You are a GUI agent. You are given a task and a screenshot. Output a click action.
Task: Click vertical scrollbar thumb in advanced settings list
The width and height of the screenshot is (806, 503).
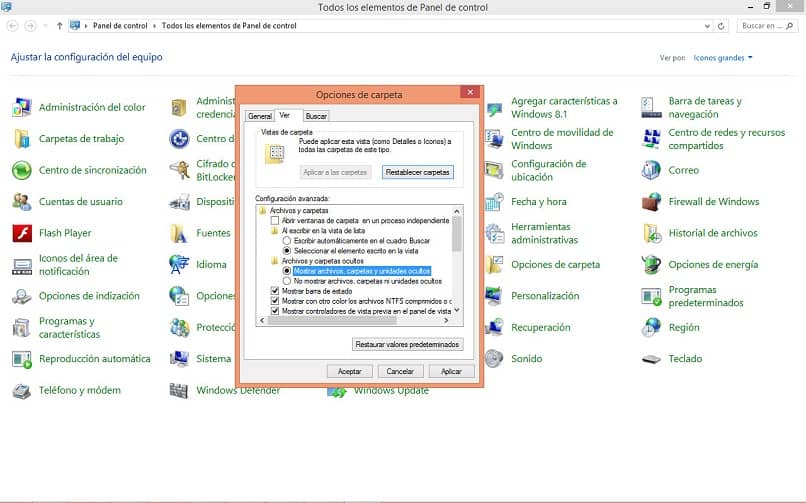(x=456, y=234)
